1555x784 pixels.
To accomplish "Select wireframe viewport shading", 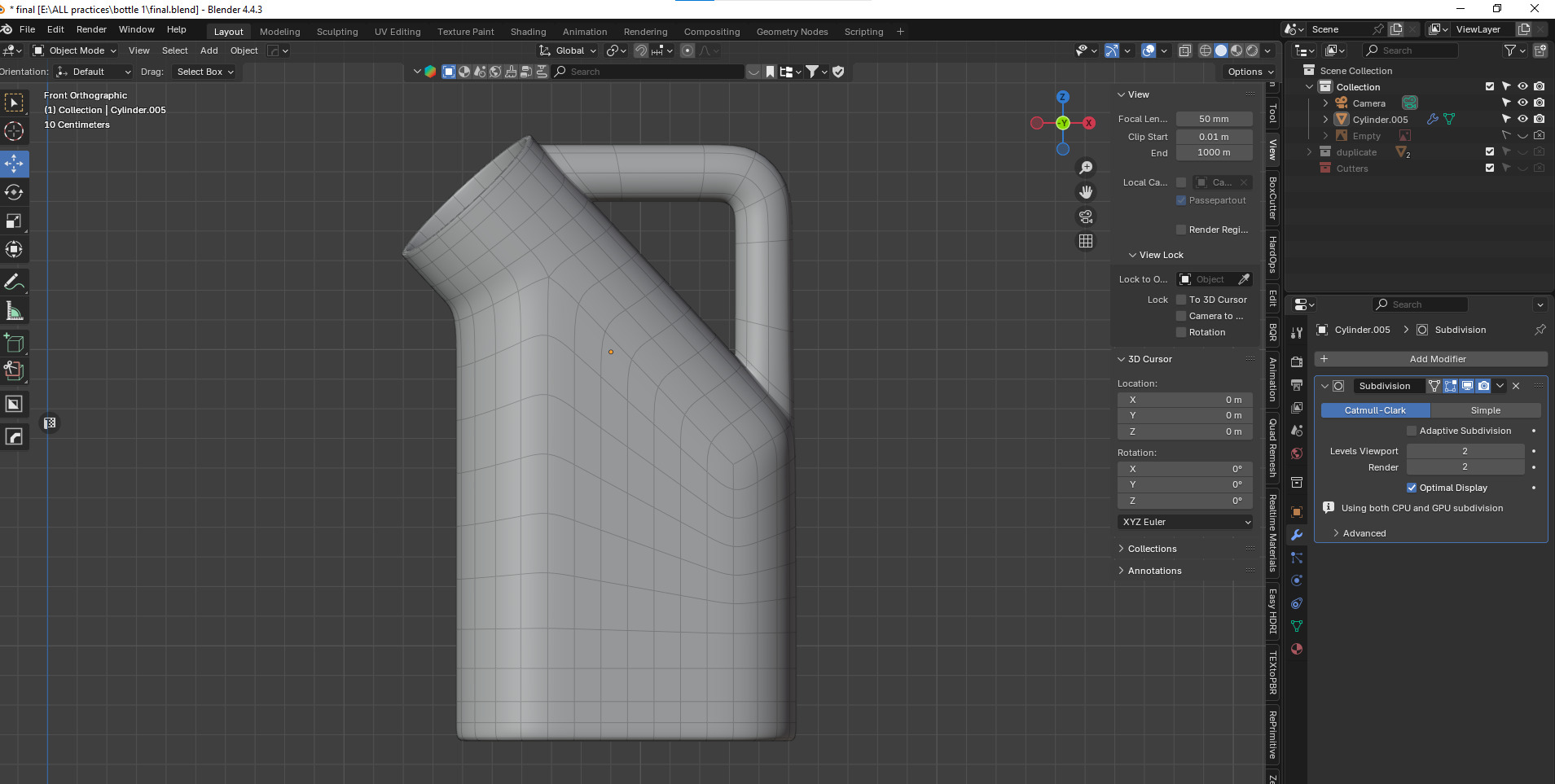I will click(x=1206, y=50).
